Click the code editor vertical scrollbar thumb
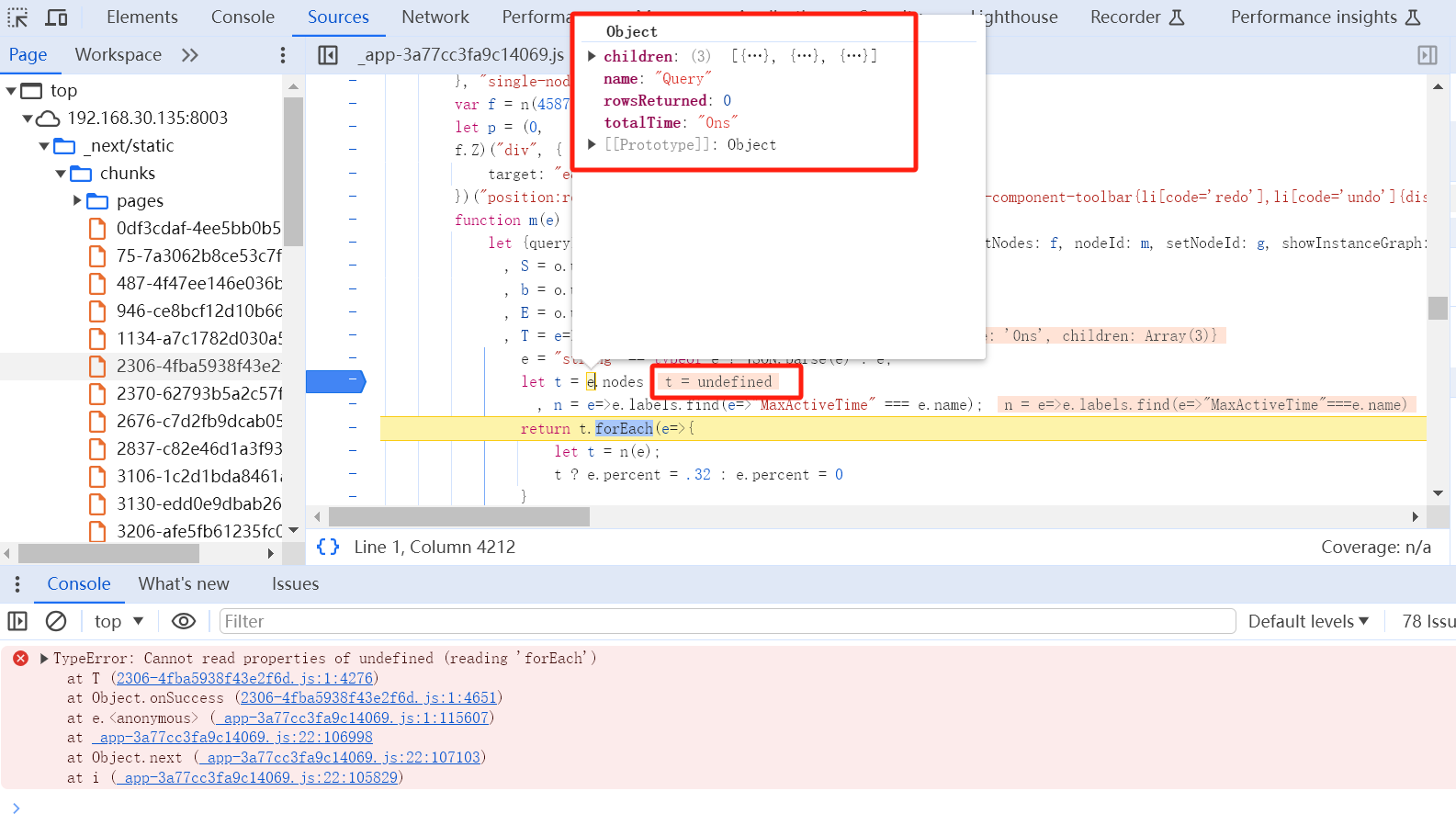Screen dimensions: 1456x825 (1438, 308)
